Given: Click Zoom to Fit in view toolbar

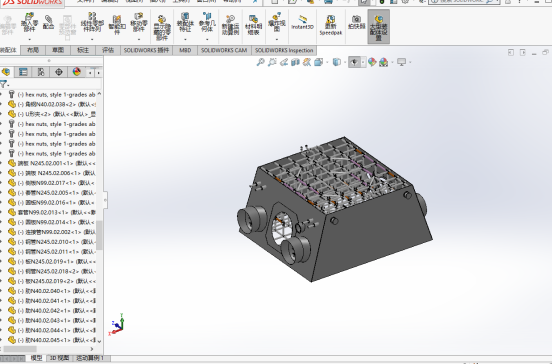Looking at the screenshot, I should (261, 62).
